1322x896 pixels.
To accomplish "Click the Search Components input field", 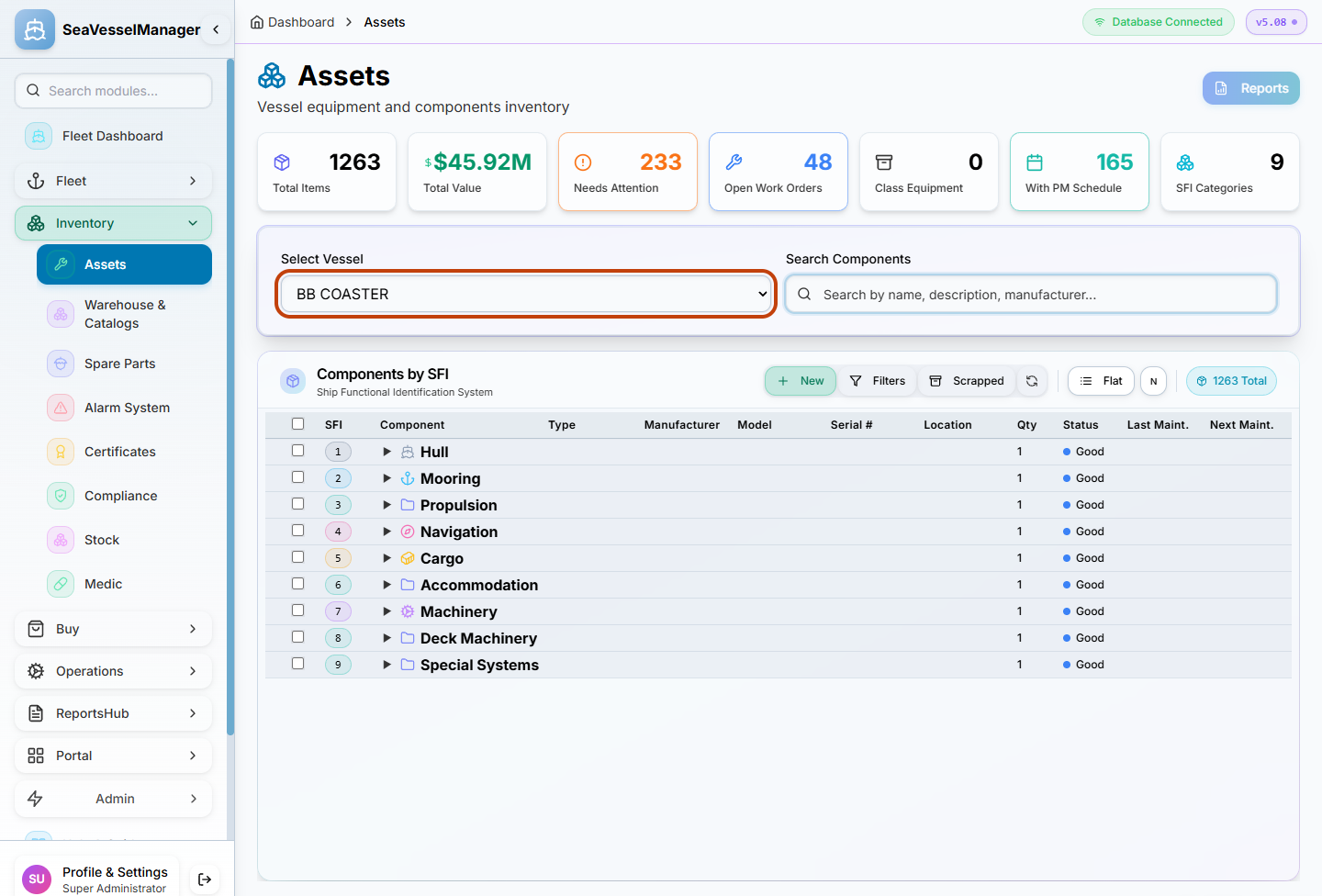I will click(1031, 294).
